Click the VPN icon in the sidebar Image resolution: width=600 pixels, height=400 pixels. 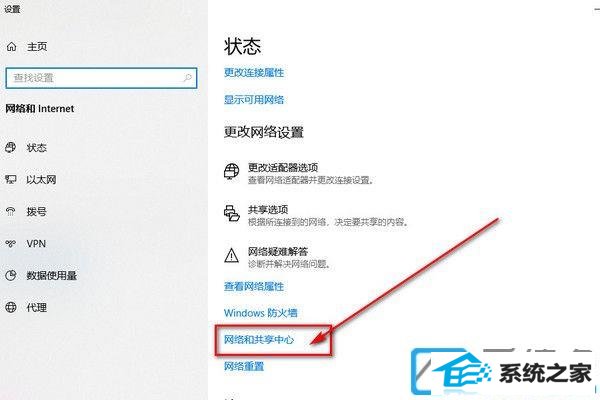click(x=11, y=243)
